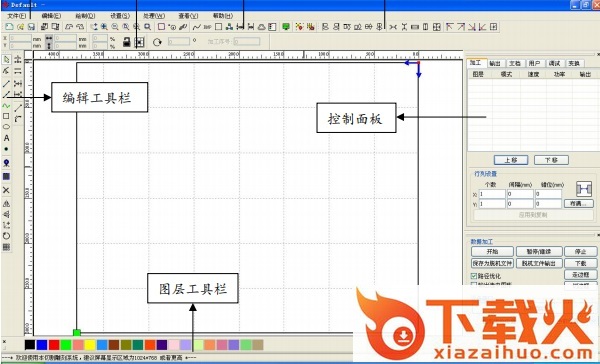Select the ellipse drawing tool

tap(7, 127)
